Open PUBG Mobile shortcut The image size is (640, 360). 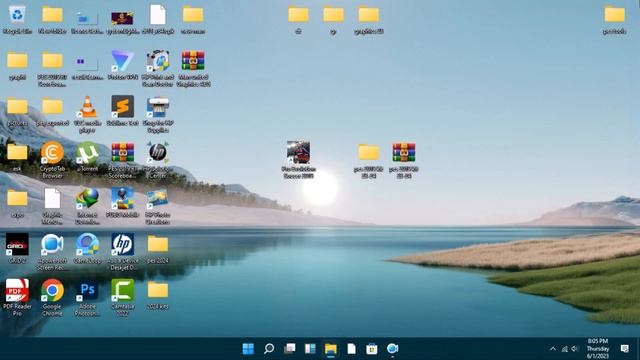point(122,198)
